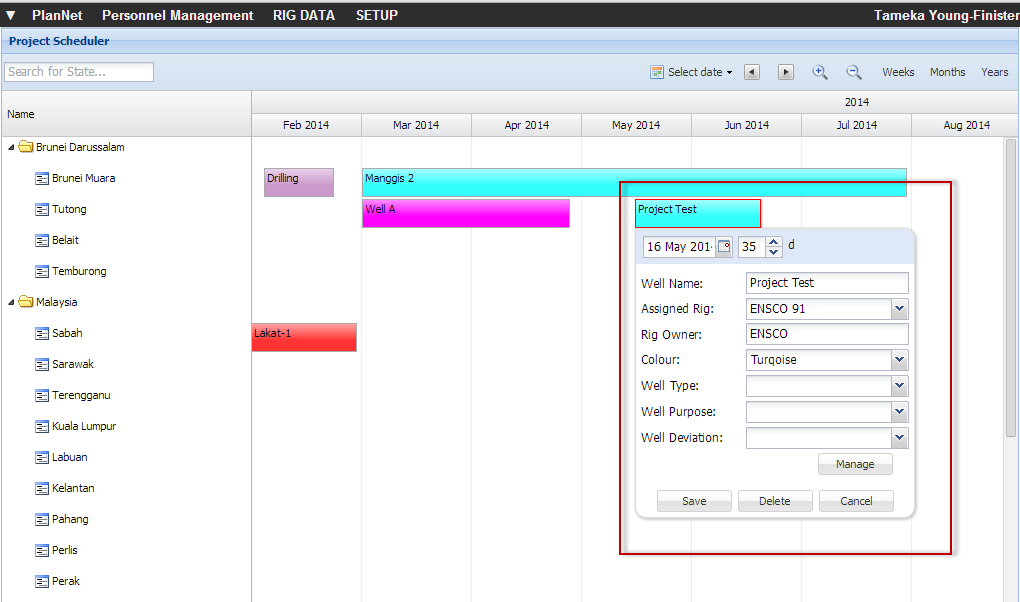Click the Search for State input field
Screen dimensions: 1020x602
pos(79,72)
